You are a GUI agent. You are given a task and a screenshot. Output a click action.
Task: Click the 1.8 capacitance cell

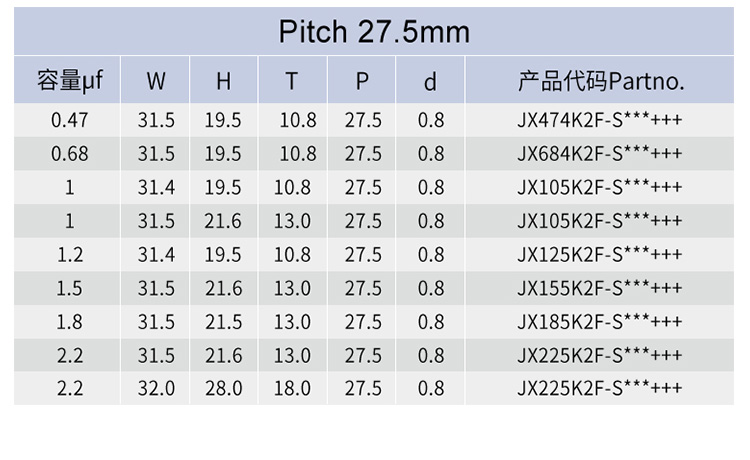pos(70,322)
